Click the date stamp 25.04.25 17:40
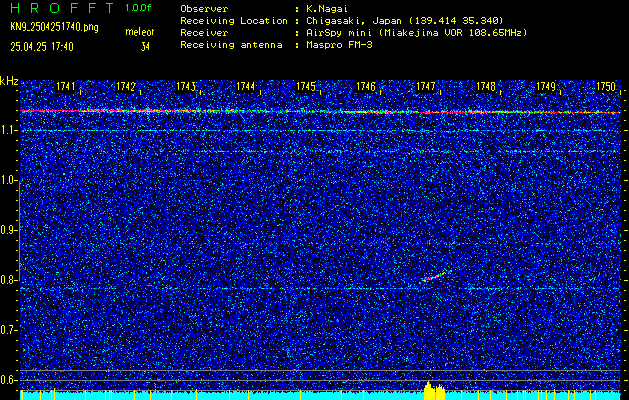 coord(42,47)
